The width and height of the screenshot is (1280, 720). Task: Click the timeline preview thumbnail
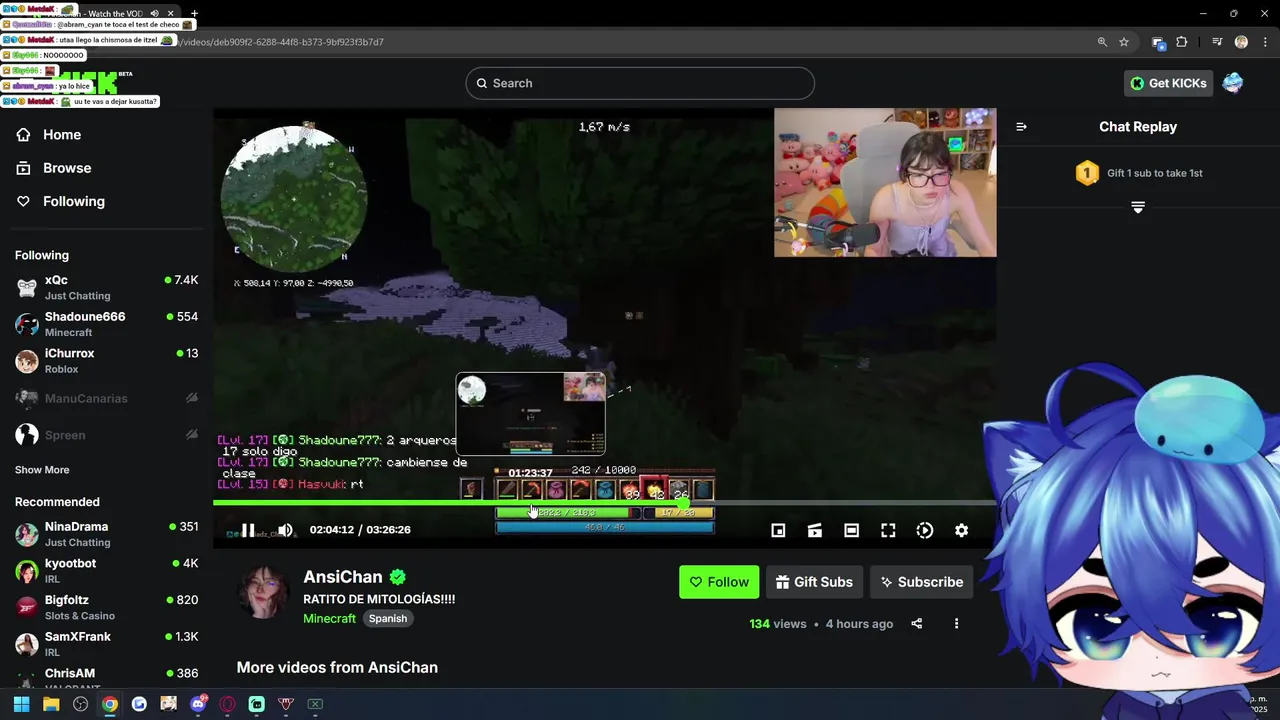click(531, 414)
